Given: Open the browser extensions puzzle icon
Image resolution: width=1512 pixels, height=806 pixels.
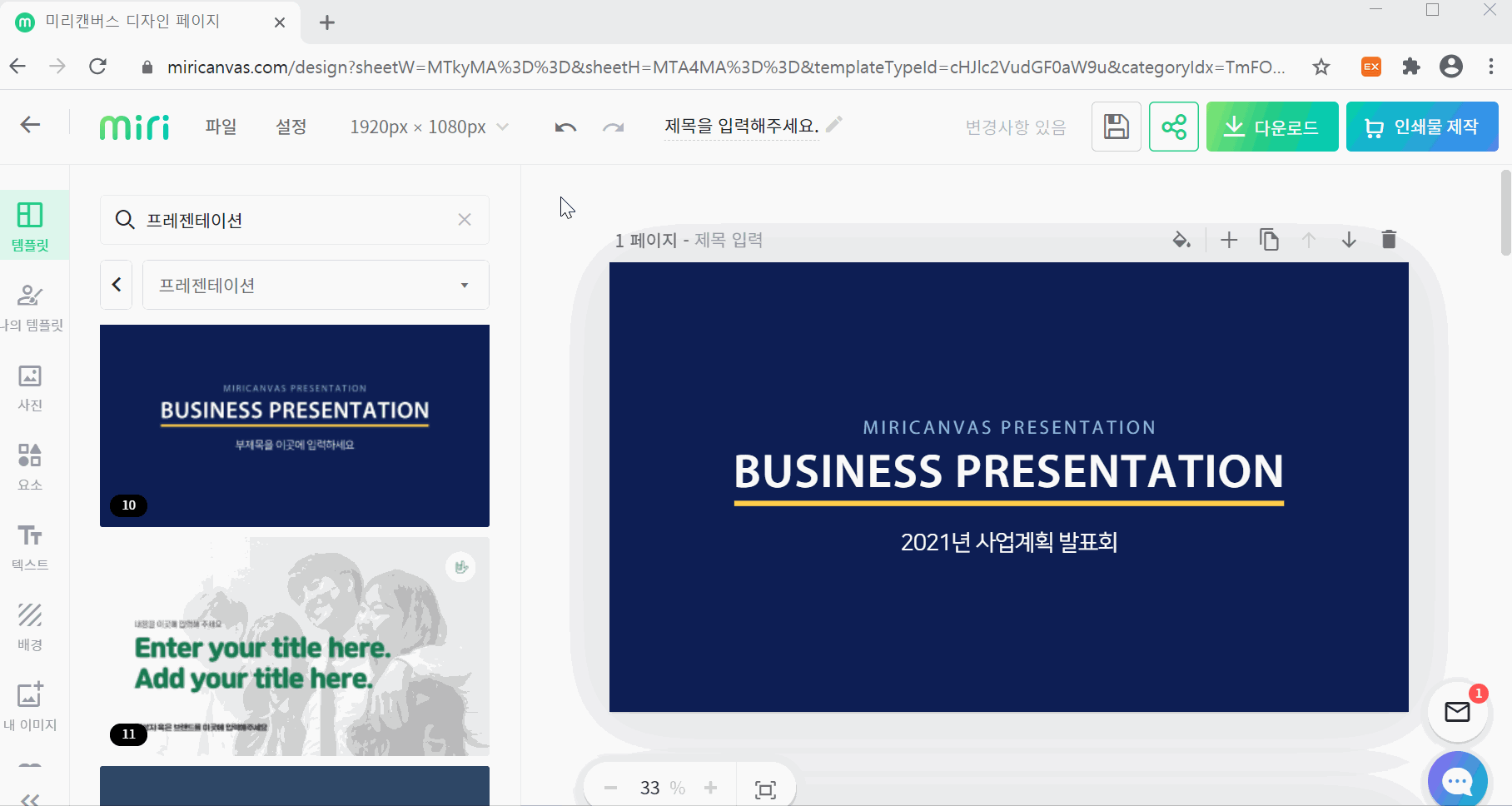Looking at the screenshot, I should [x=1410, y=67].
